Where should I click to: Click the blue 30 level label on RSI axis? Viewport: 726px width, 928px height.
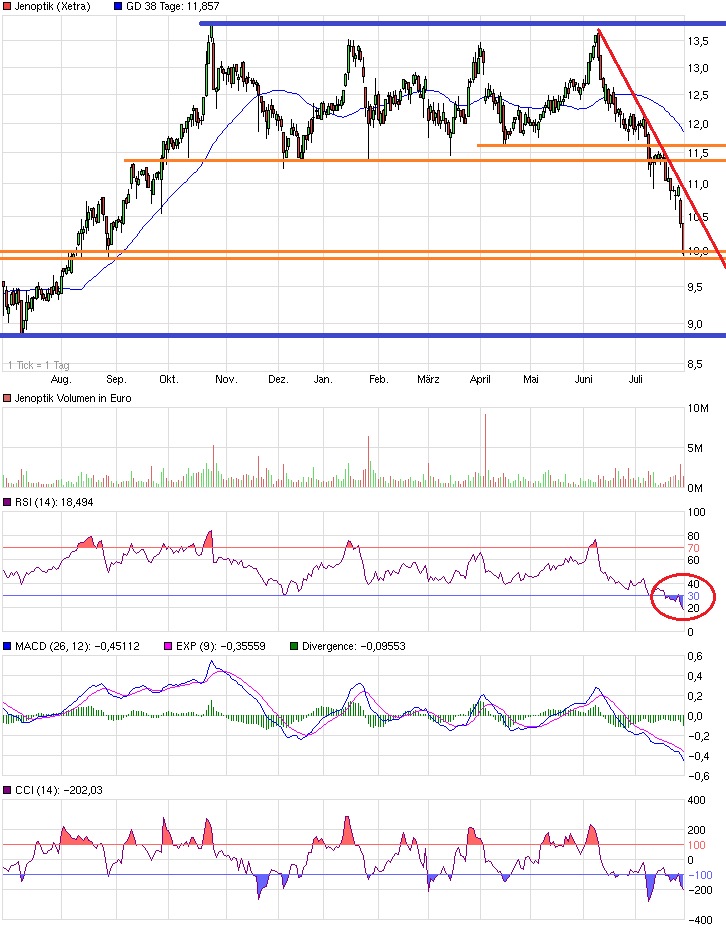click(692, 596)
